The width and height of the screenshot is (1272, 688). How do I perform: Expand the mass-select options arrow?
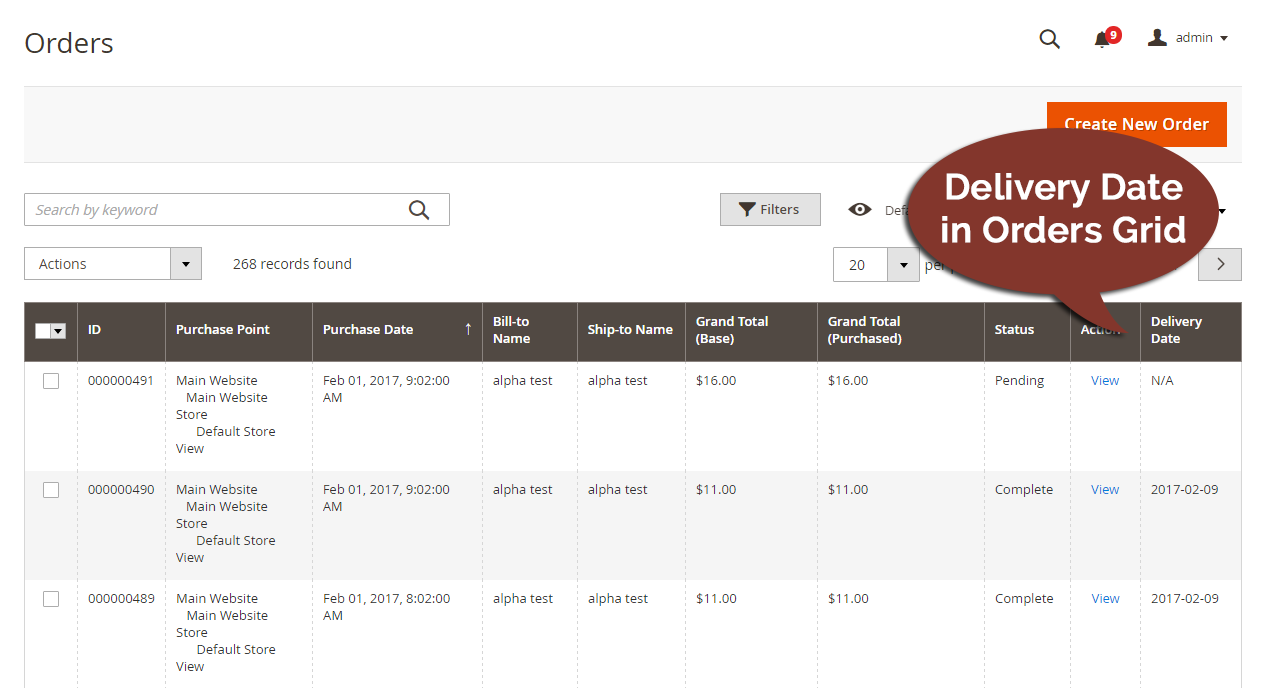coord(58,329)
